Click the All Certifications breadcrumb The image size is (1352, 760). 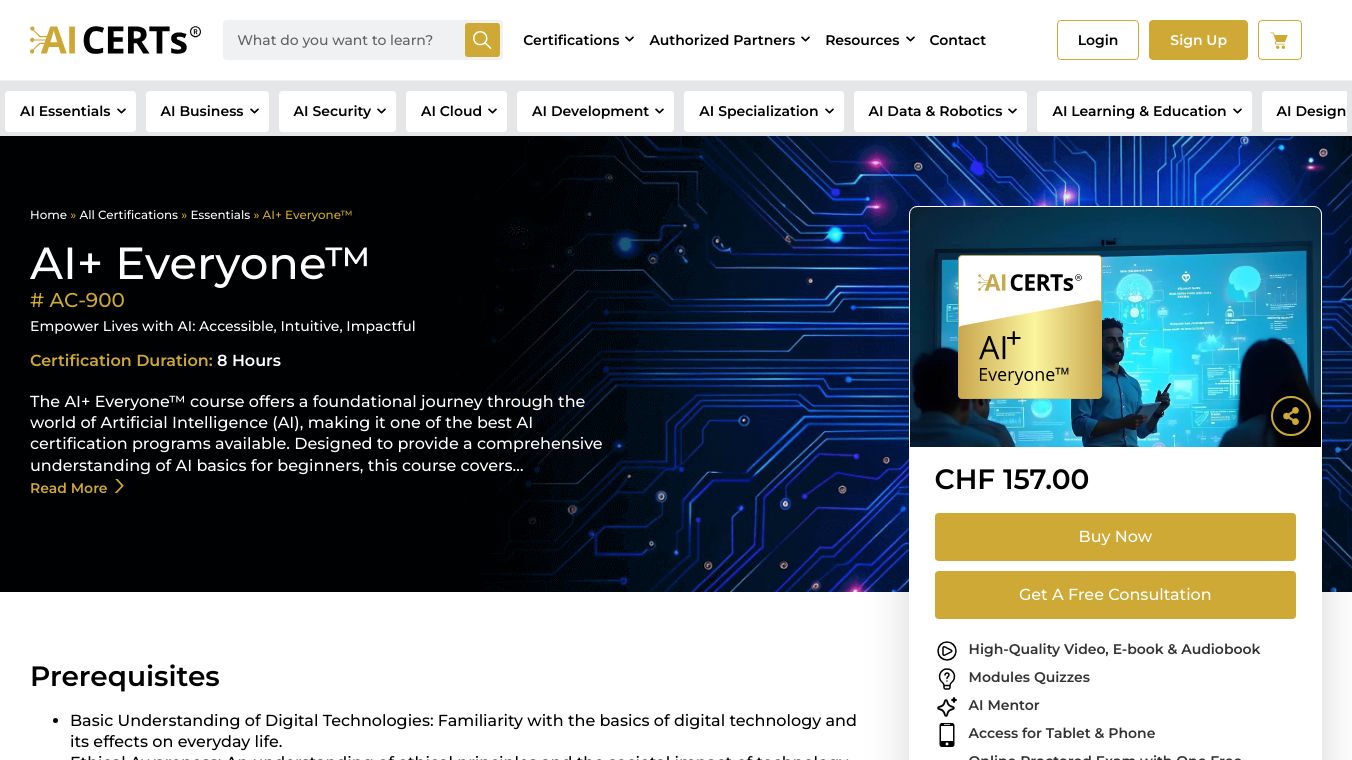(x=128, y=215)
